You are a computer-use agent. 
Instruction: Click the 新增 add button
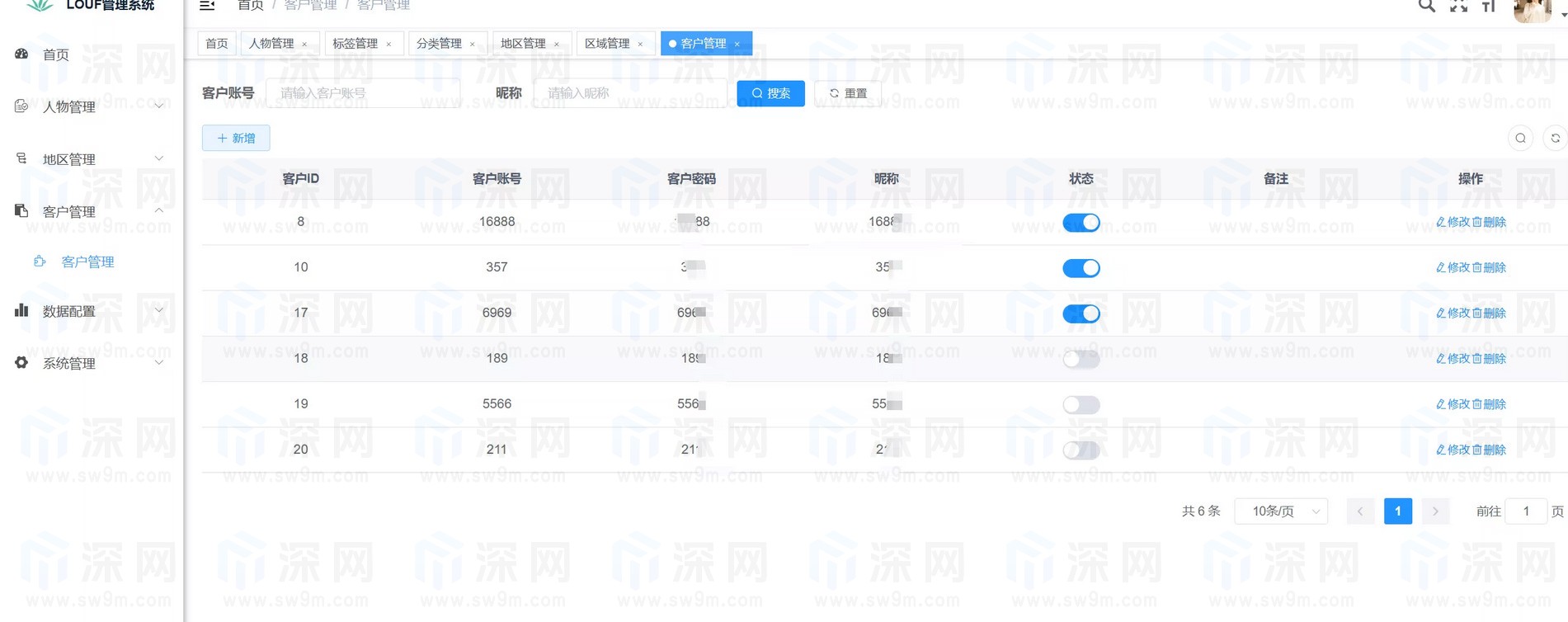tap(236, 139)
